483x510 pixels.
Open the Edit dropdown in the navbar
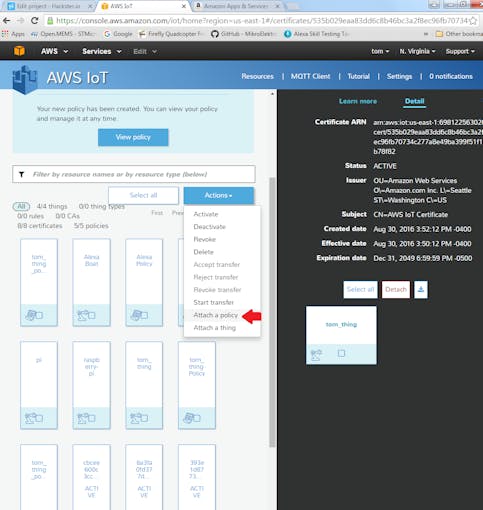(145, 51)
